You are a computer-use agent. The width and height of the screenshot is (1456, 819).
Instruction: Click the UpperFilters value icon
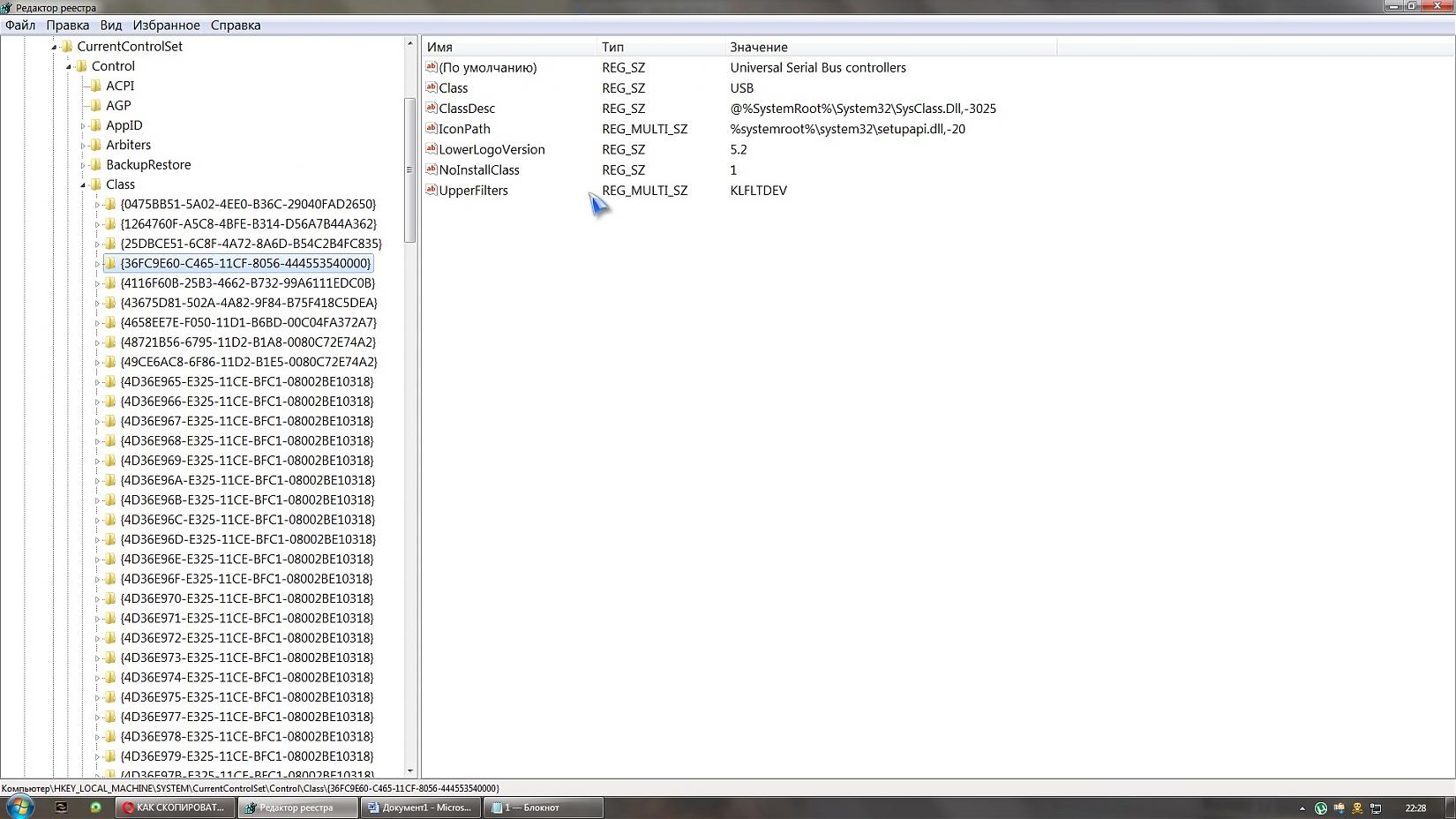point(432,190)
